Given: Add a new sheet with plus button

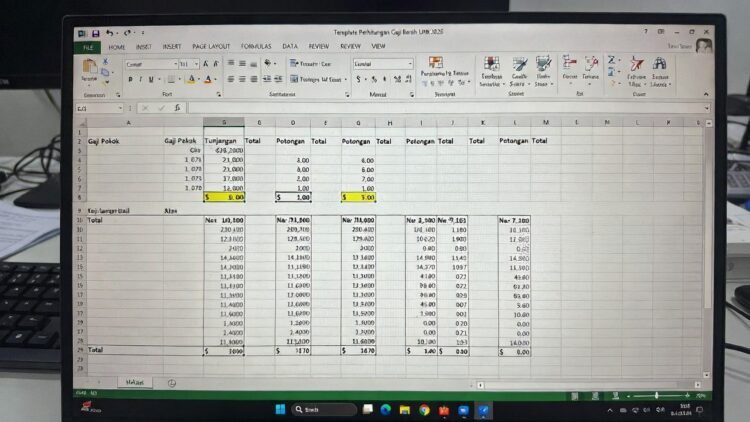Looking at the screenshot, I should coord(172,383).
